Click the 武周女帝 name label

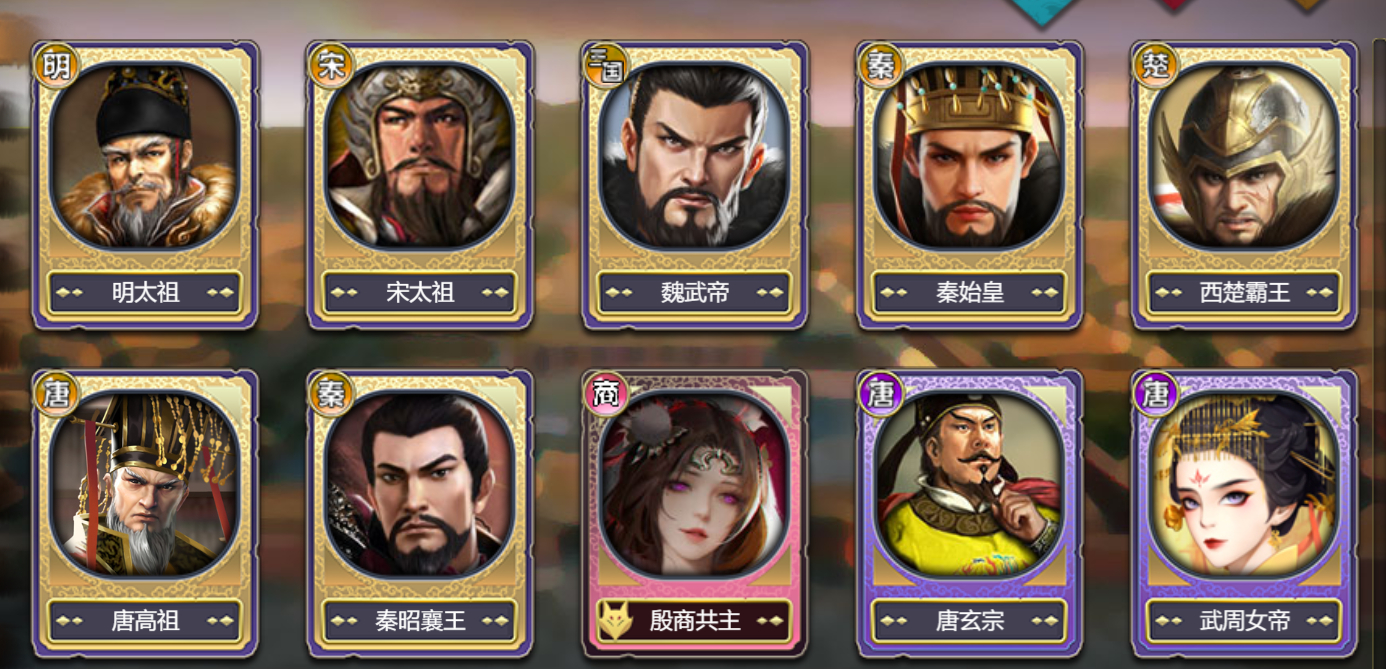pos(1245,621)
